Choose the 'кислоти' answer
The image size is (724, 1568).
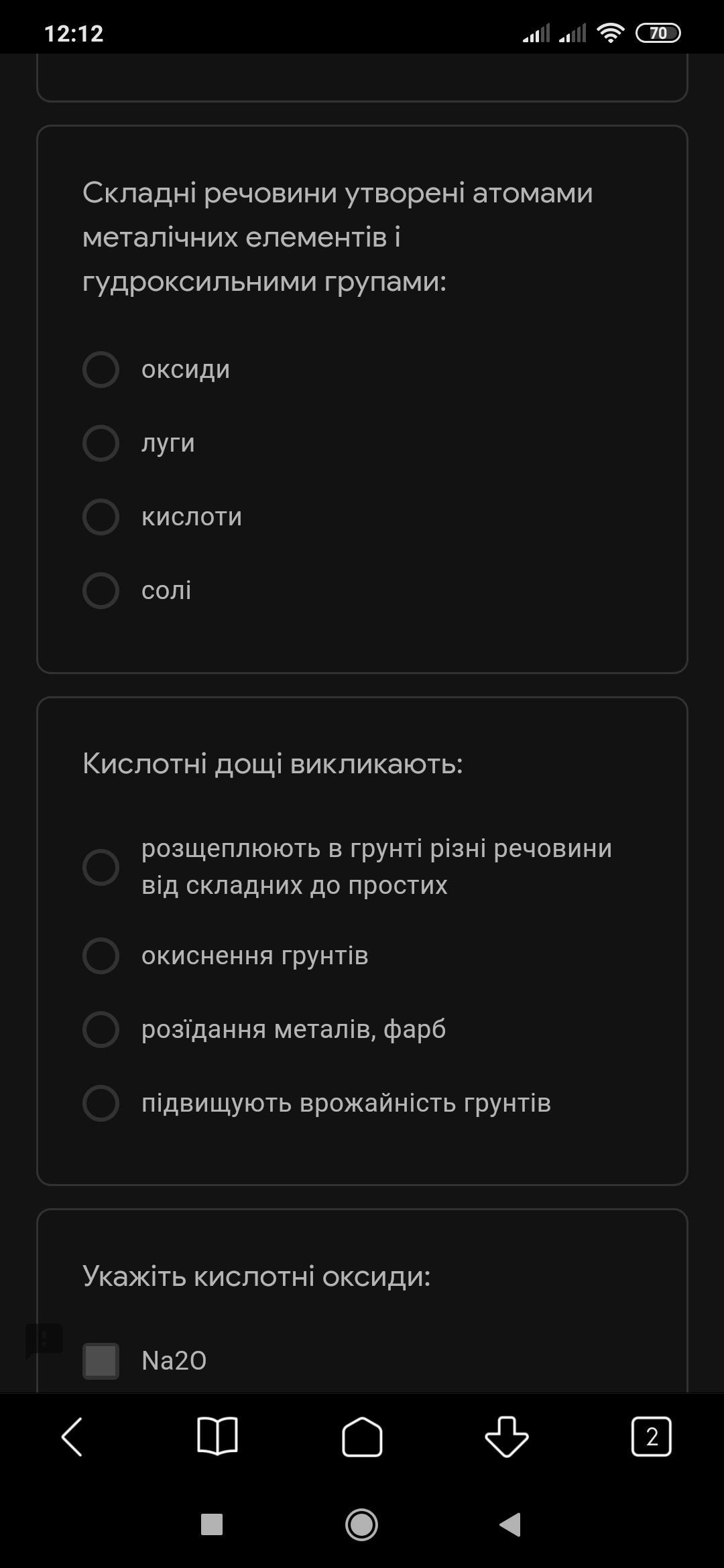coord(101,517)
